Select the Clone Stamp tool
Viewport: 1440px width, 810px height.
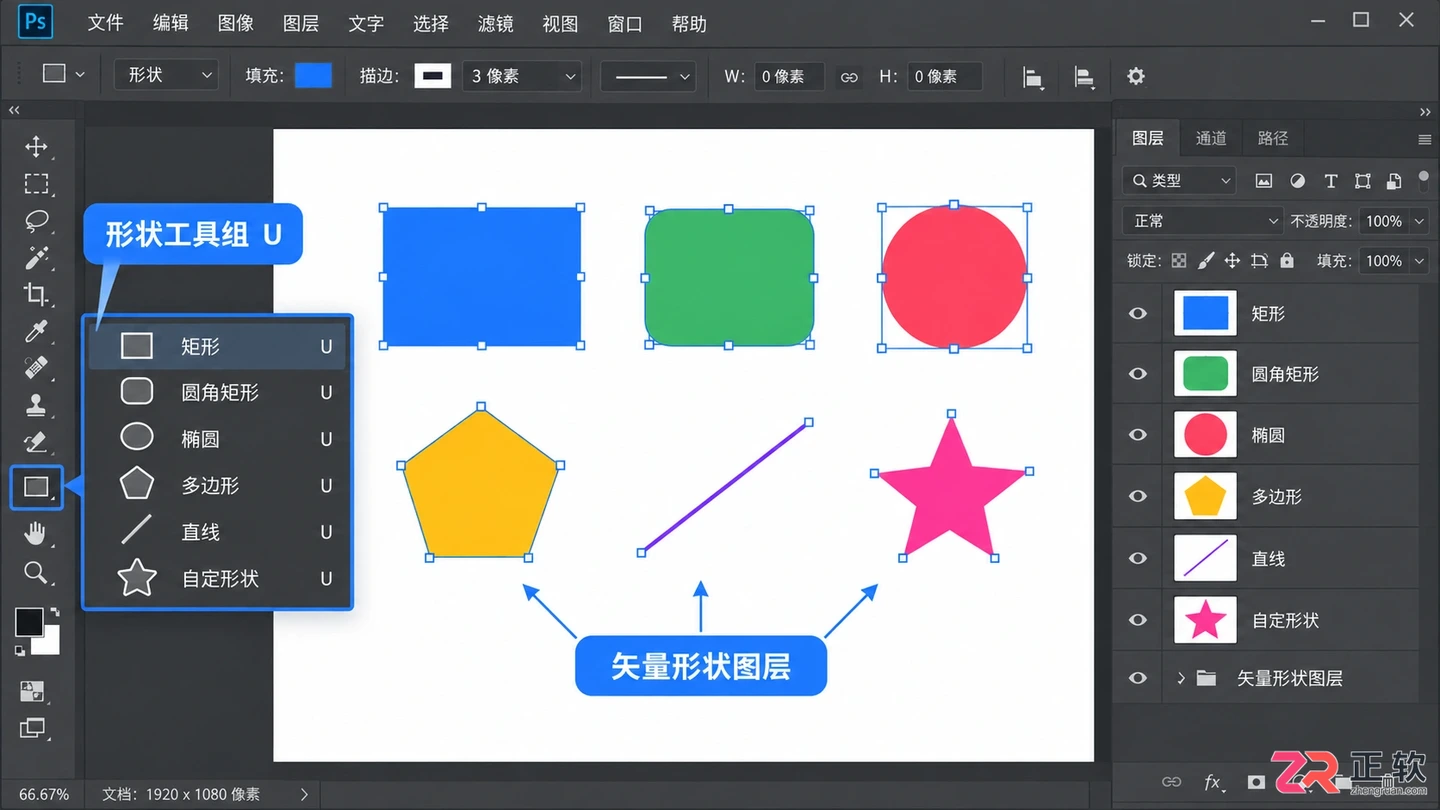click(x=36, y=405)
